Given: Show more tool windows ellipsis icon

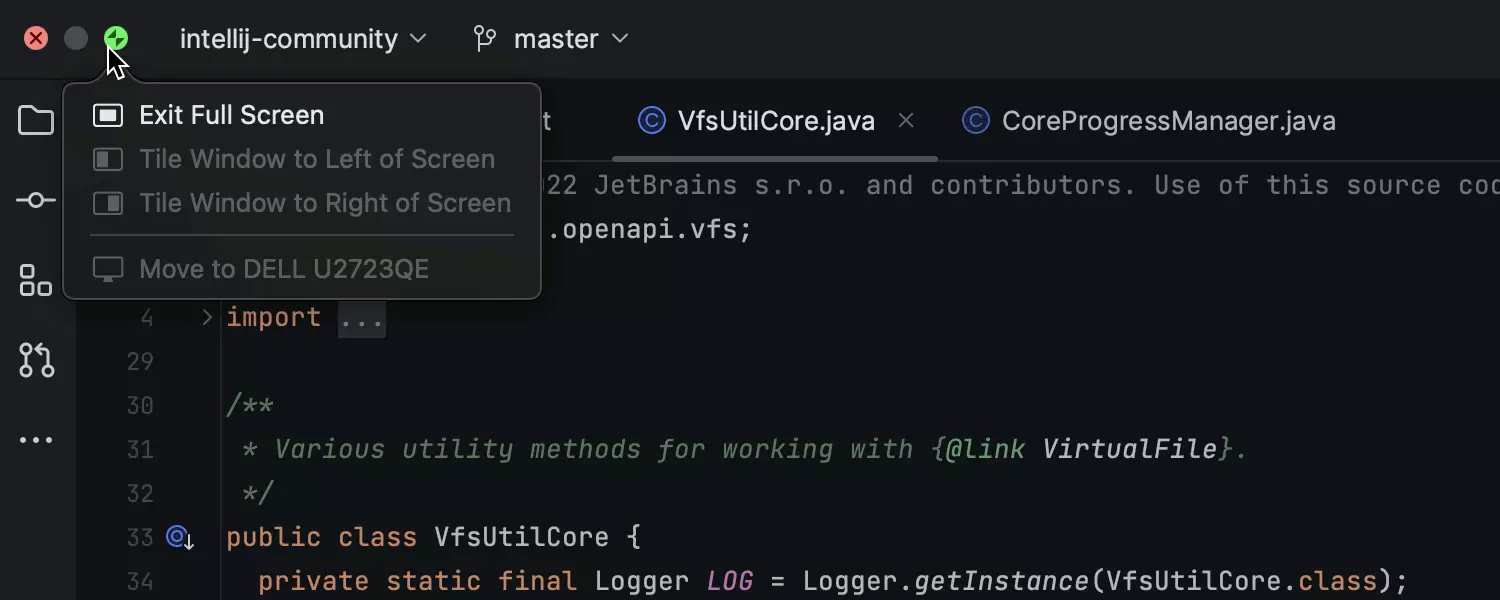Looking at the screenshot, I should tap(36, 440).
